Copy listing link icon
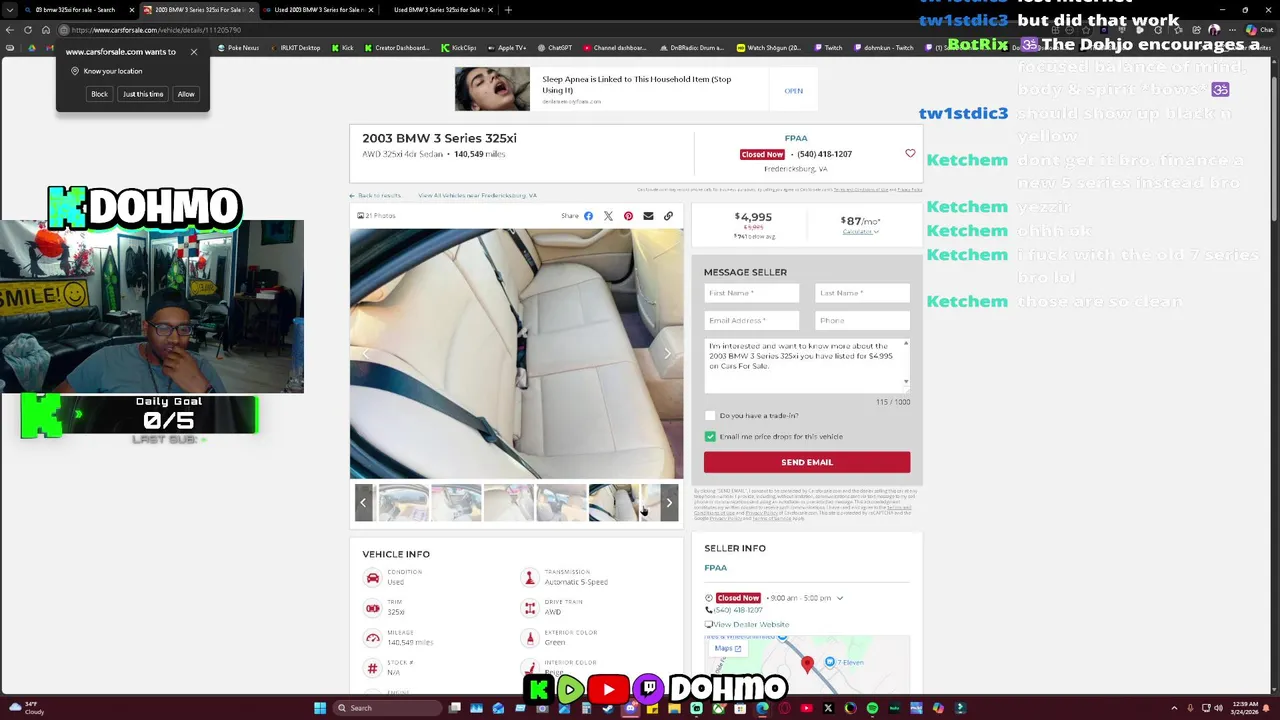Image resolution: width=1280 pixels, height=720 pixels. click(668, 216)
